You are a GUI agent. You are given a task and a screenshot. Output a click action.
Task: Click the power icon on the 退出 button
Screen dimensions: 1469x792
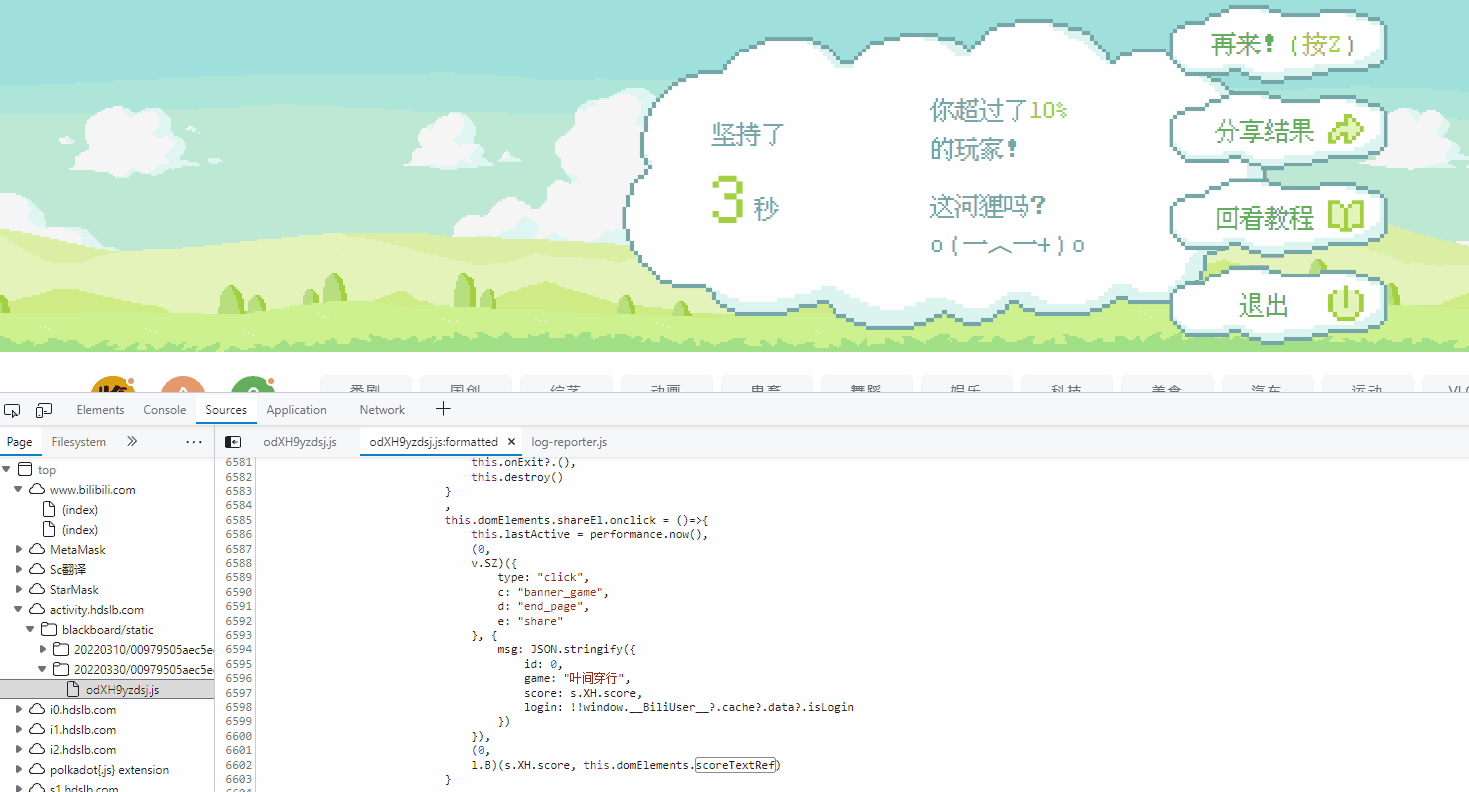[x=1346, y=304]
